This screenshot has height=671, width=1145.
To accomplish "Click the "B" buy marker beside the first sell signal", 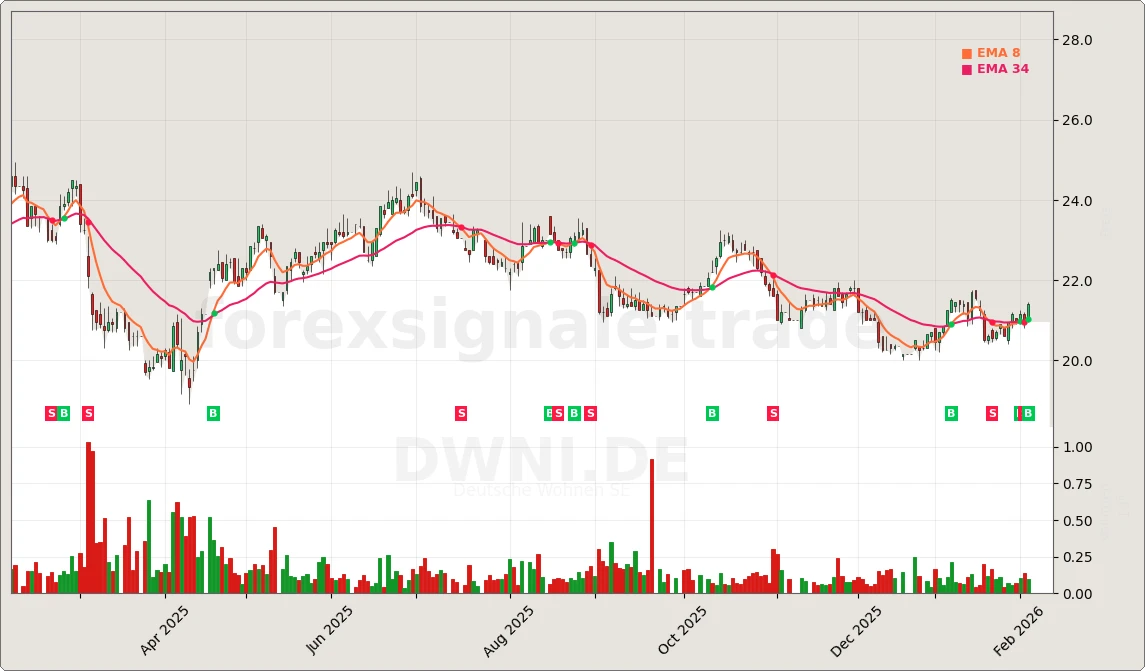I will (63, 412).
